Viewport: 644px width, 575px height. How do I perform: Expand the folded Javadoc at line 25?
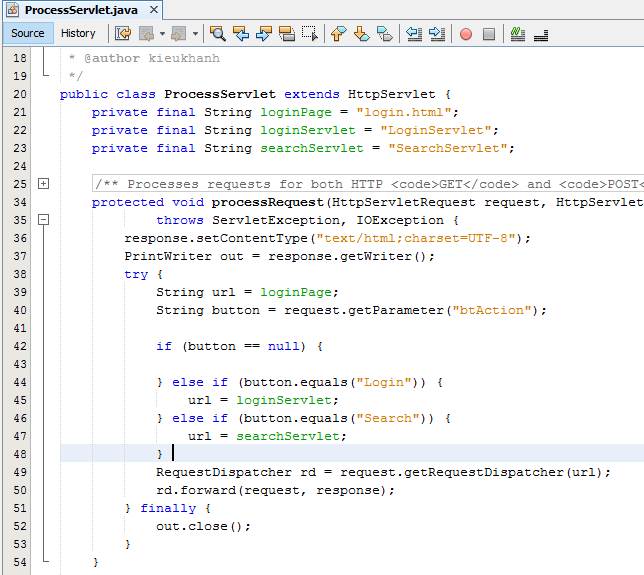point(43,184)
